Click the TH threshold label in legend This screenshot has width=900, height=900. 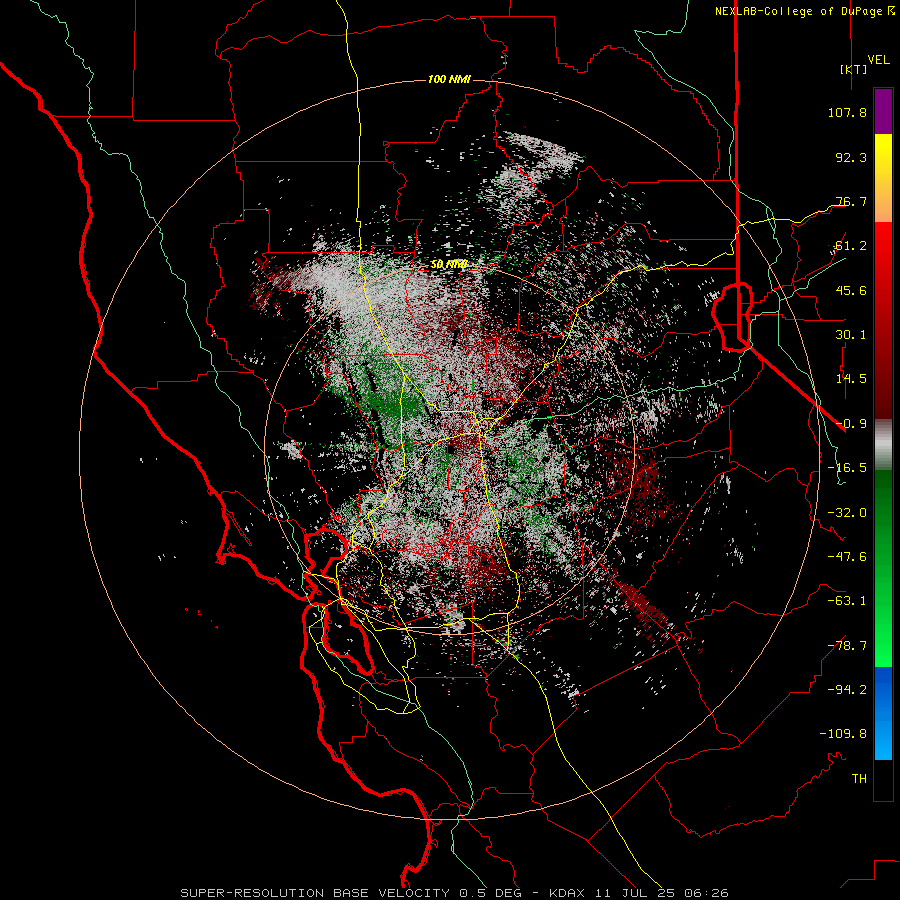859,779
